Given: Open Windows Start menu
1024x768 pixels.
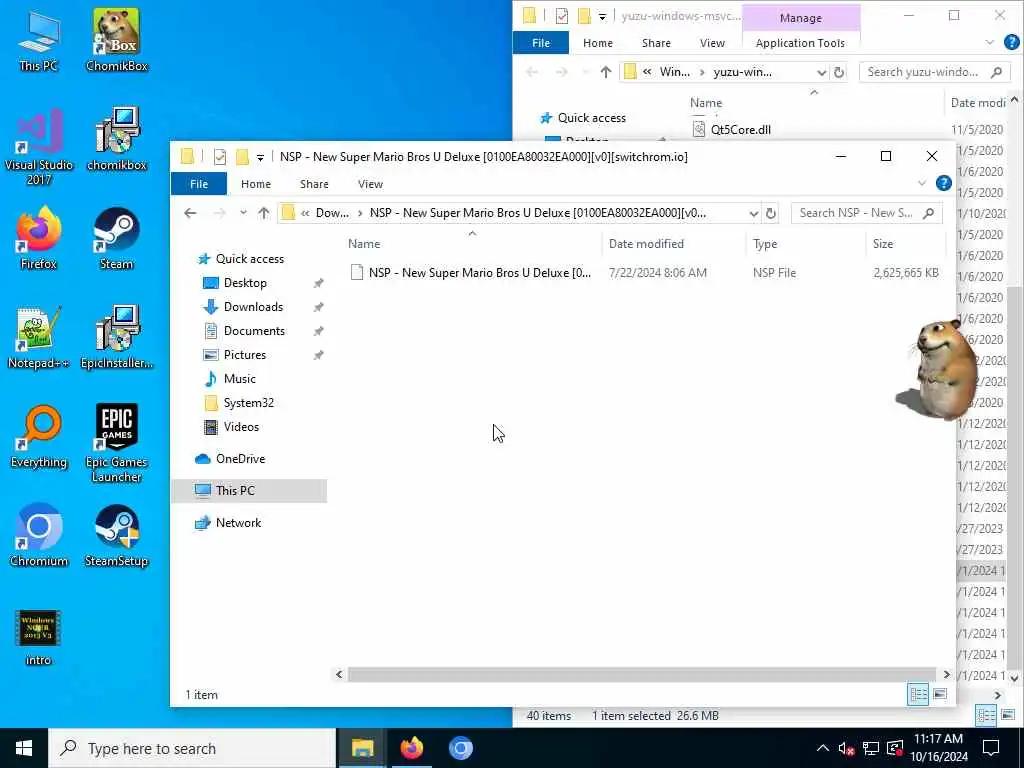Looking at the screenshot, I should (24, 748).
